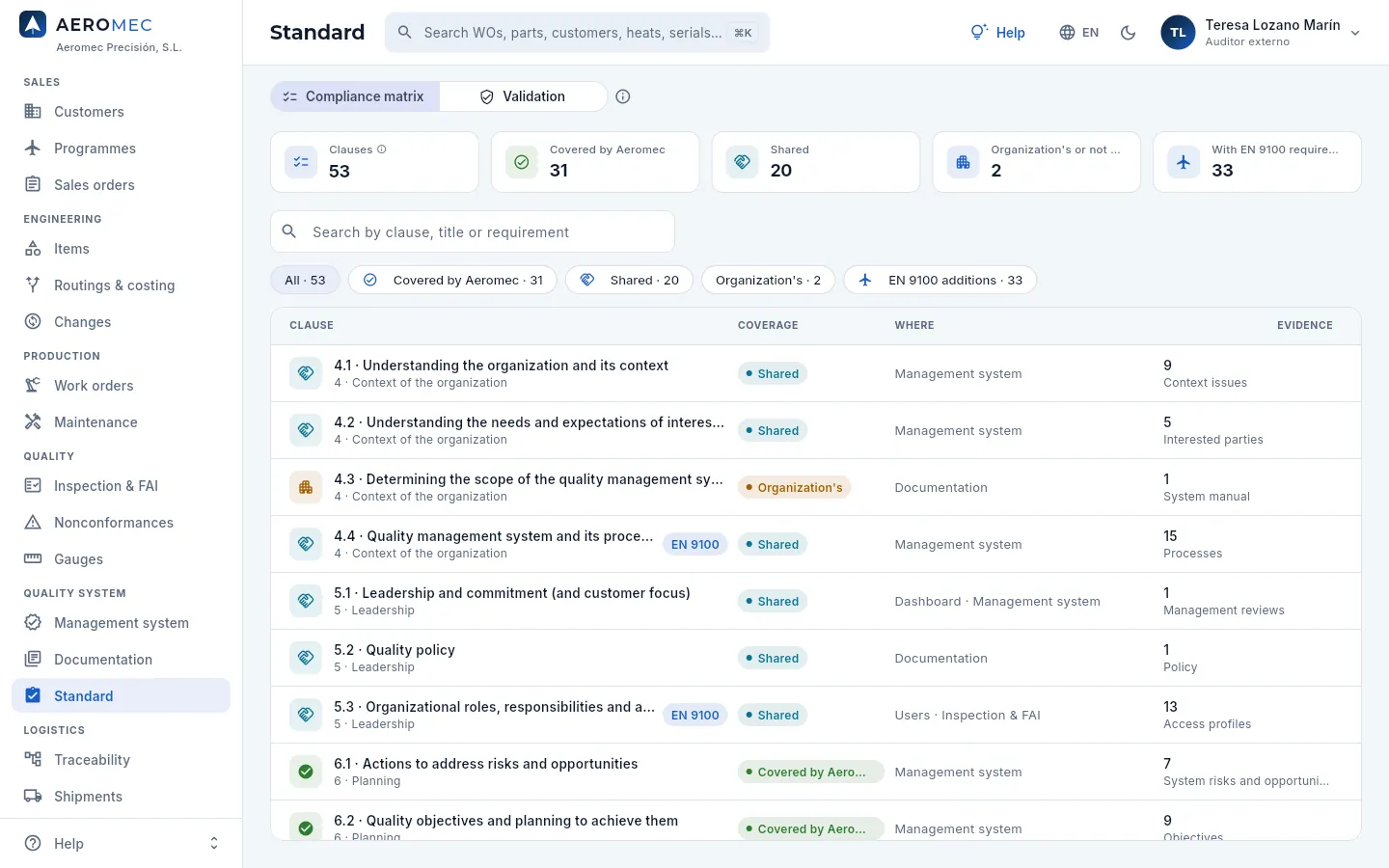Filter clauses Covered by Aeromec · 31
The image size is (1389, 868).
coord(452,281)
